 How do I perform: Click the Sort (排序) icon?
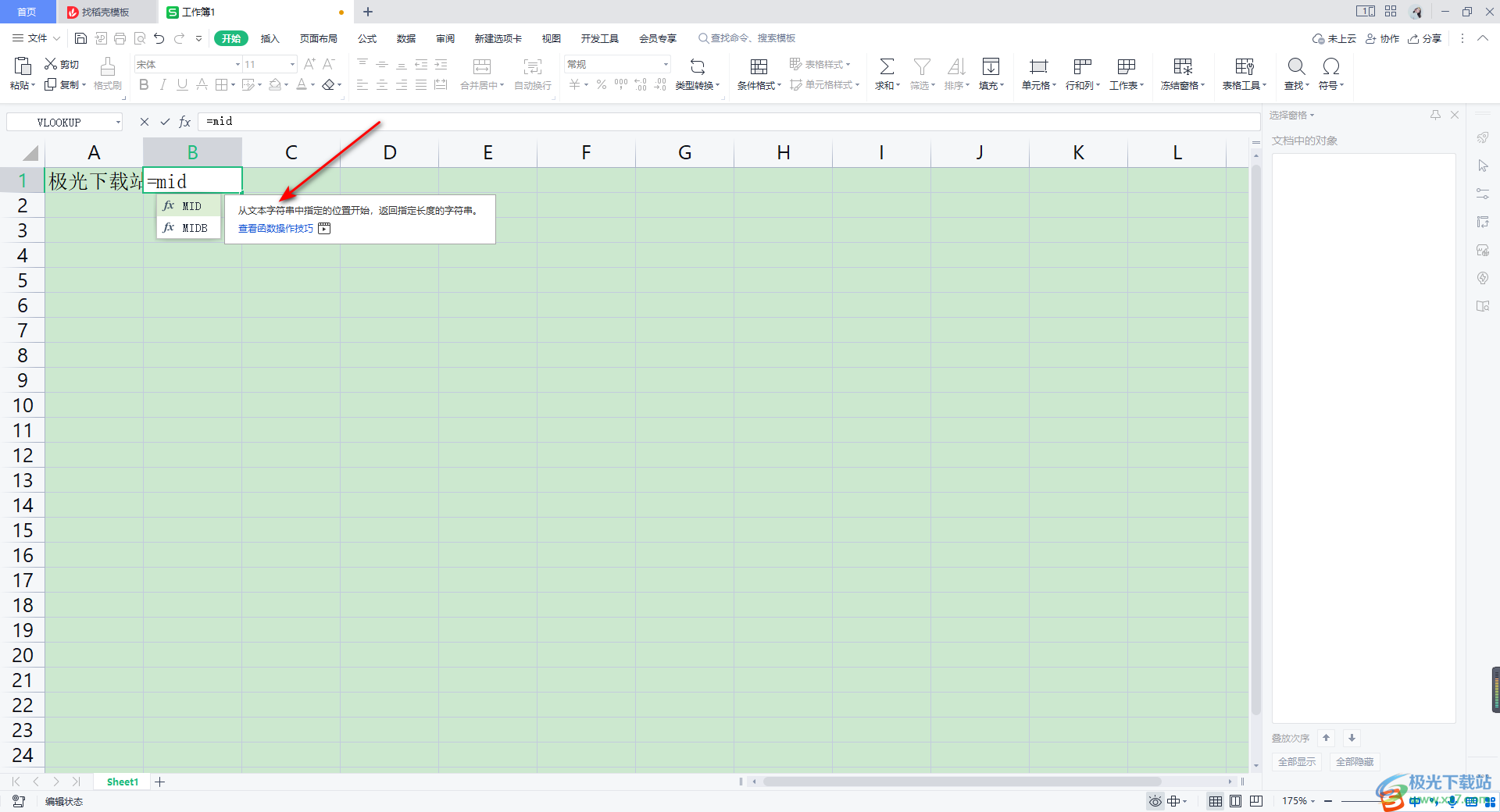(956, 66)
